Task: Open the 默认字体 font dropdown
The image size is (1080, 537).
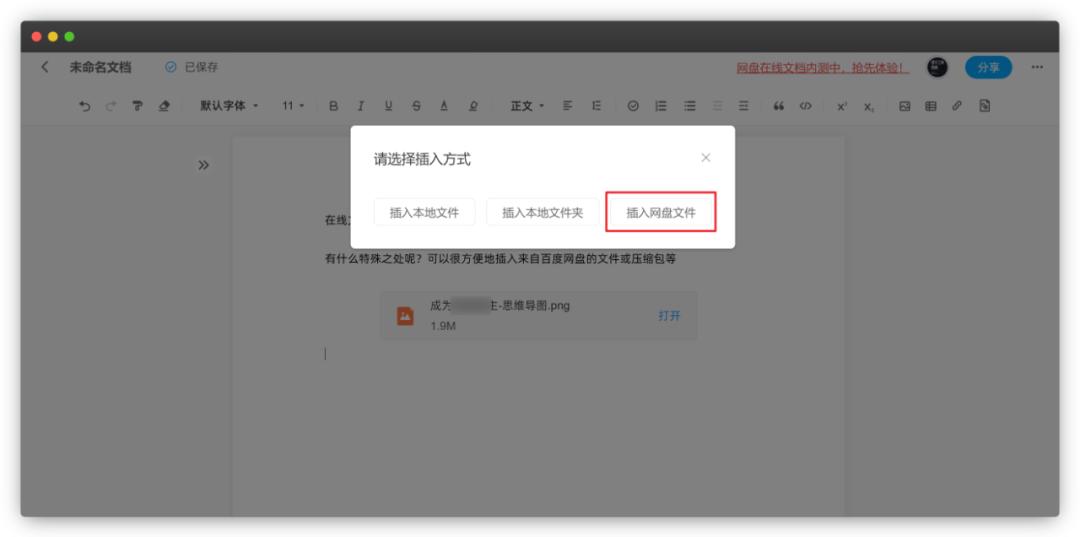Action: (x=229, y=106)
